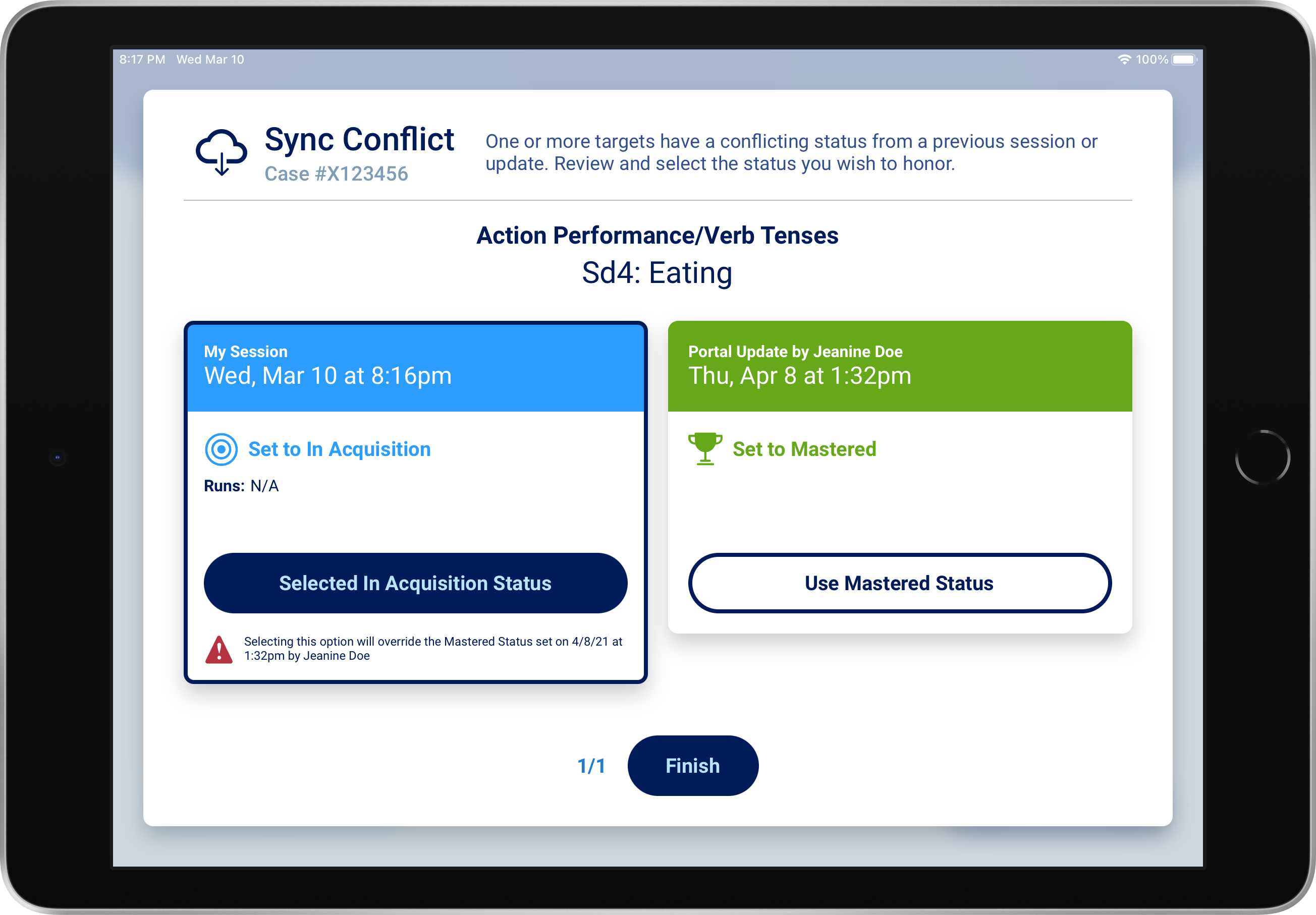Choose Use Mastered Status button

(899, 583)
